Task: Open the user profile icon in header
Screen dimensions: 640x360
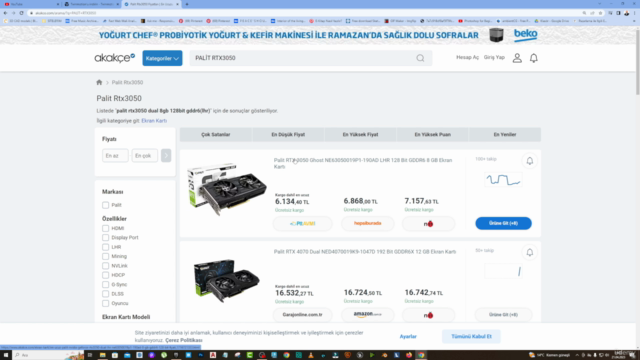Action: click(517, 58)
